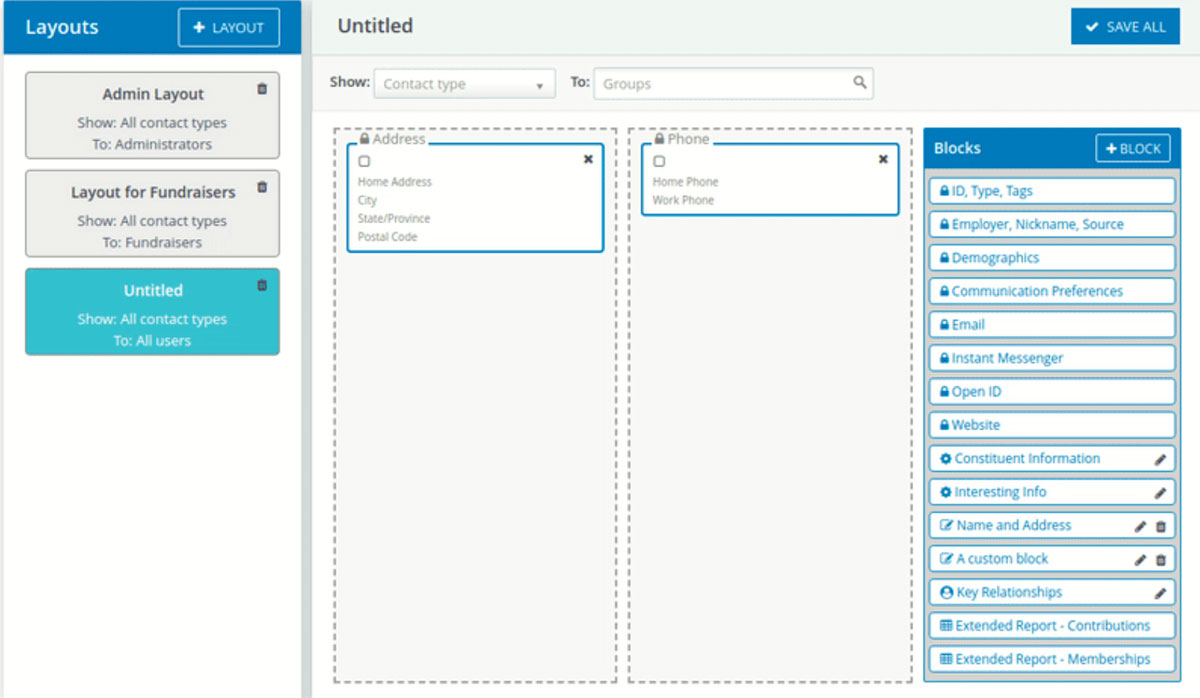Screen dimensions: 1200x698
Task: Edit the Key Relationships block
Action: point(1160,592)
